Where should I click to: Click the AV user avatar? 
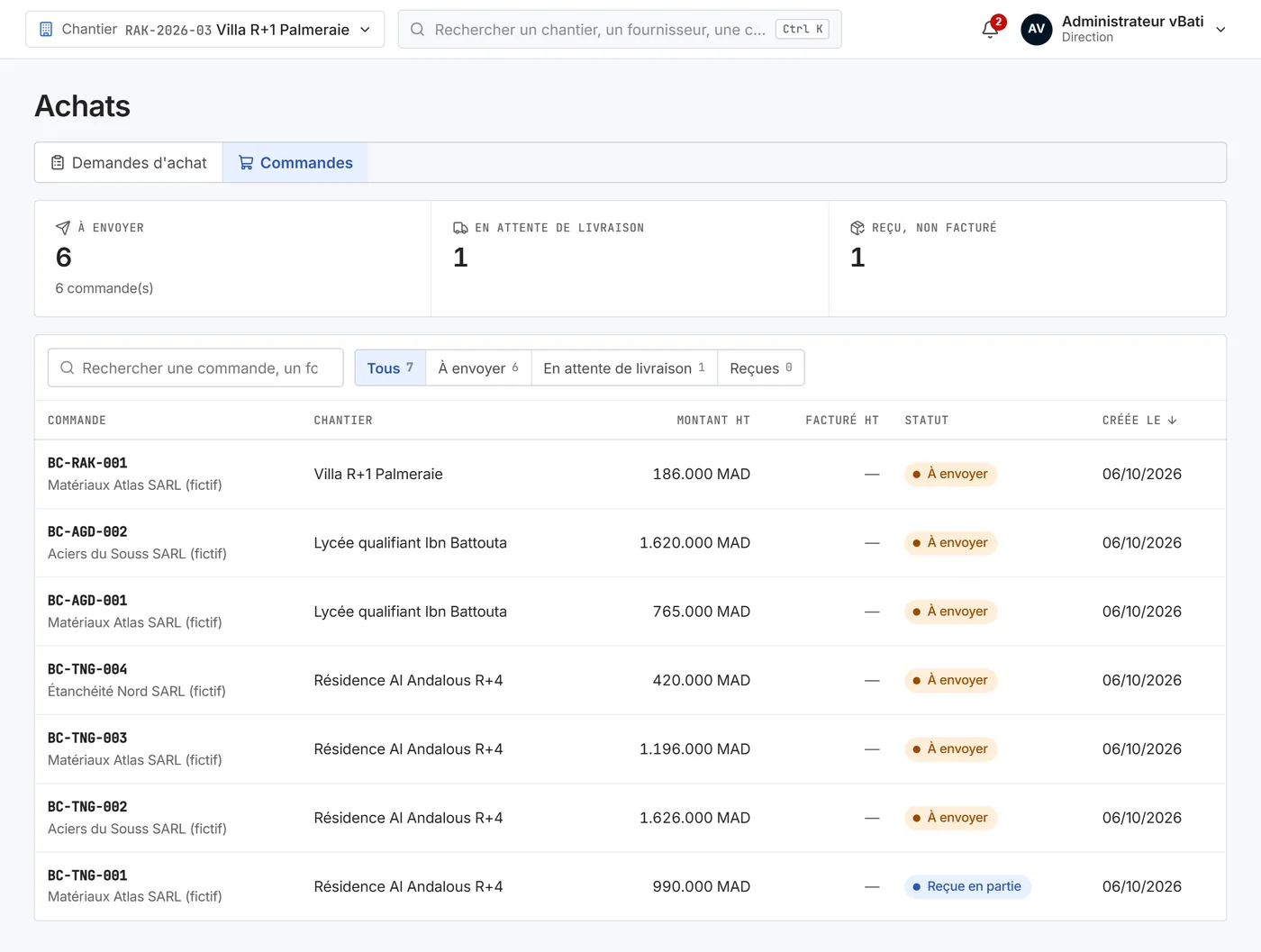1036,30
